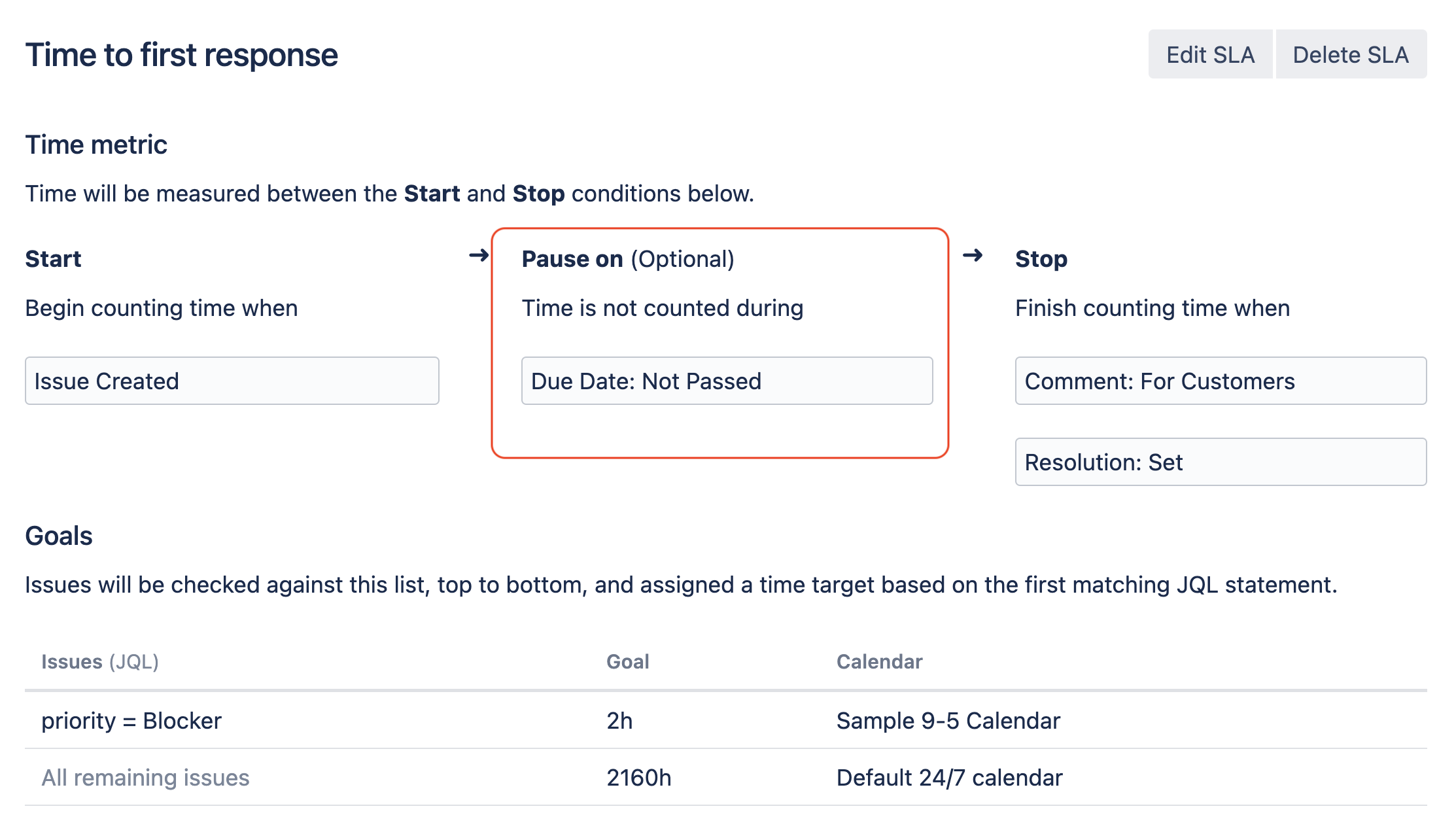Click the All remaining issues entry

tap(145, 777)
